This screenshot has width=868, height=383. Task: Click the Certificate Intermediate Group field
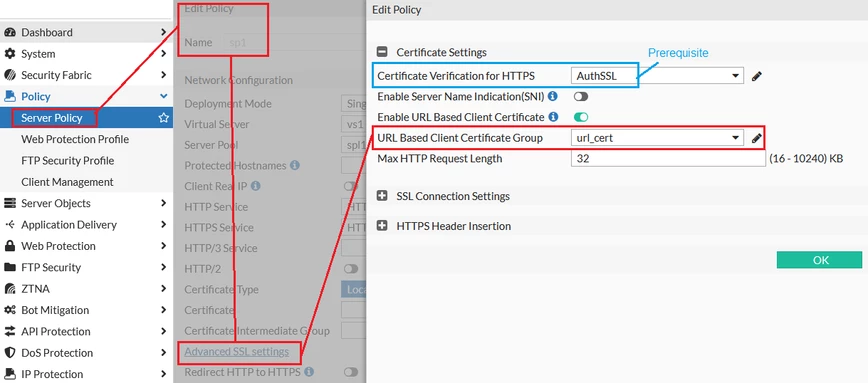(x=353, y=331)
